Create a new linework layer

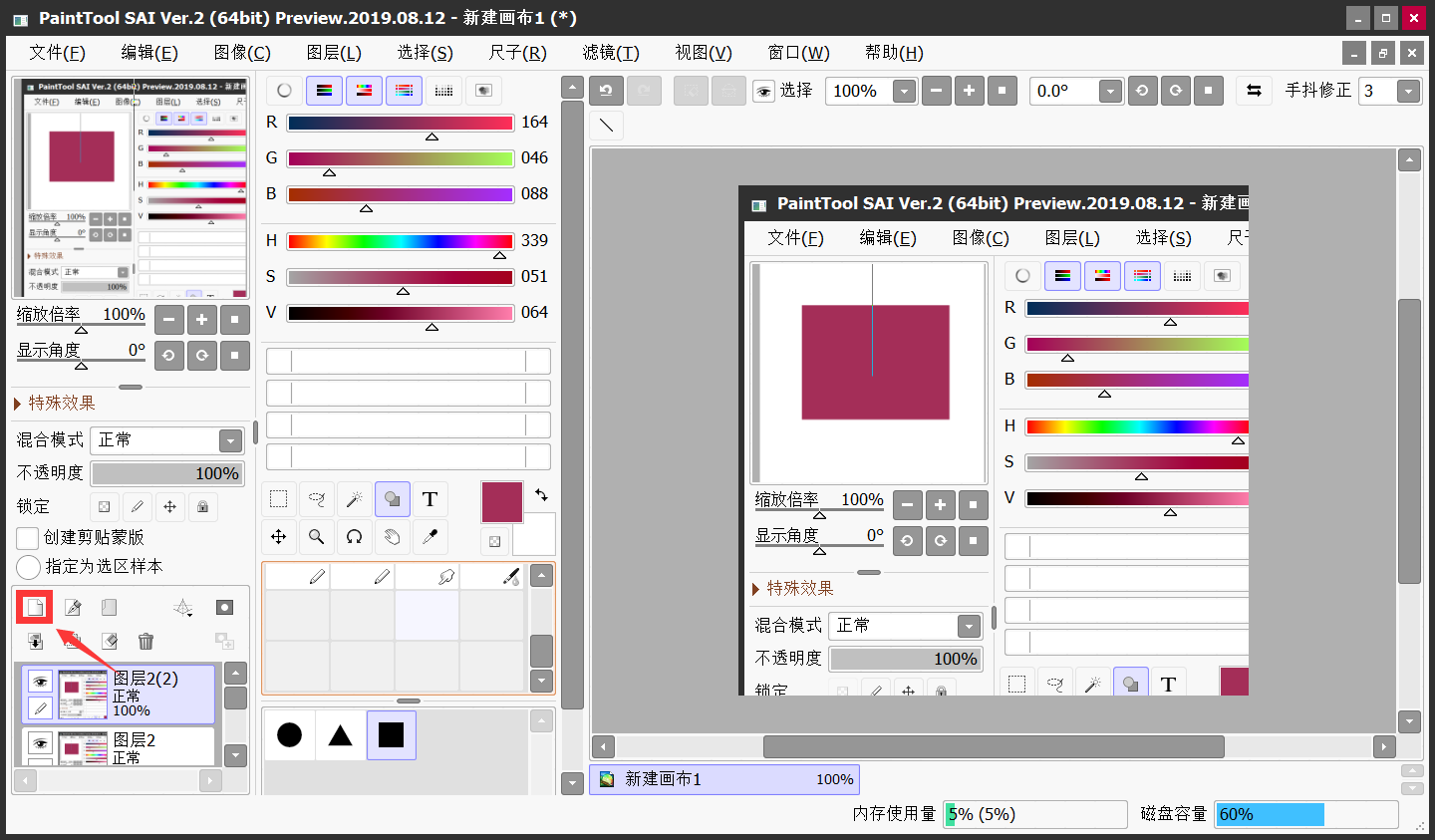coord(73,607)
